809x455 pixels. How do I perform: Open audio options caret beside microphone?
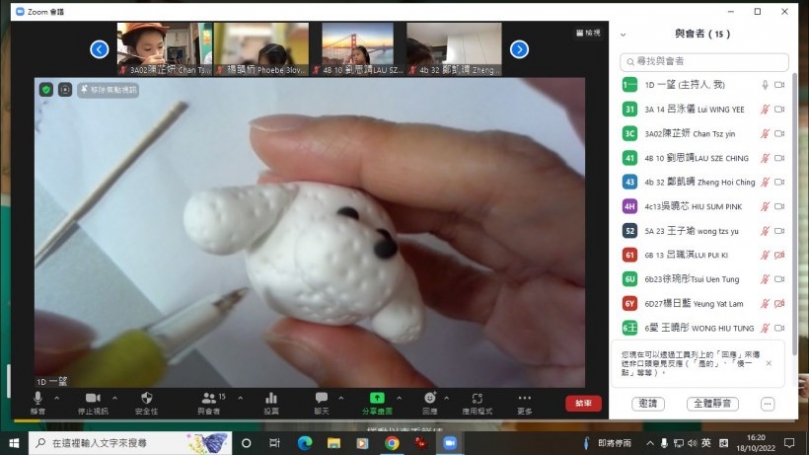(x=57, y=398)
